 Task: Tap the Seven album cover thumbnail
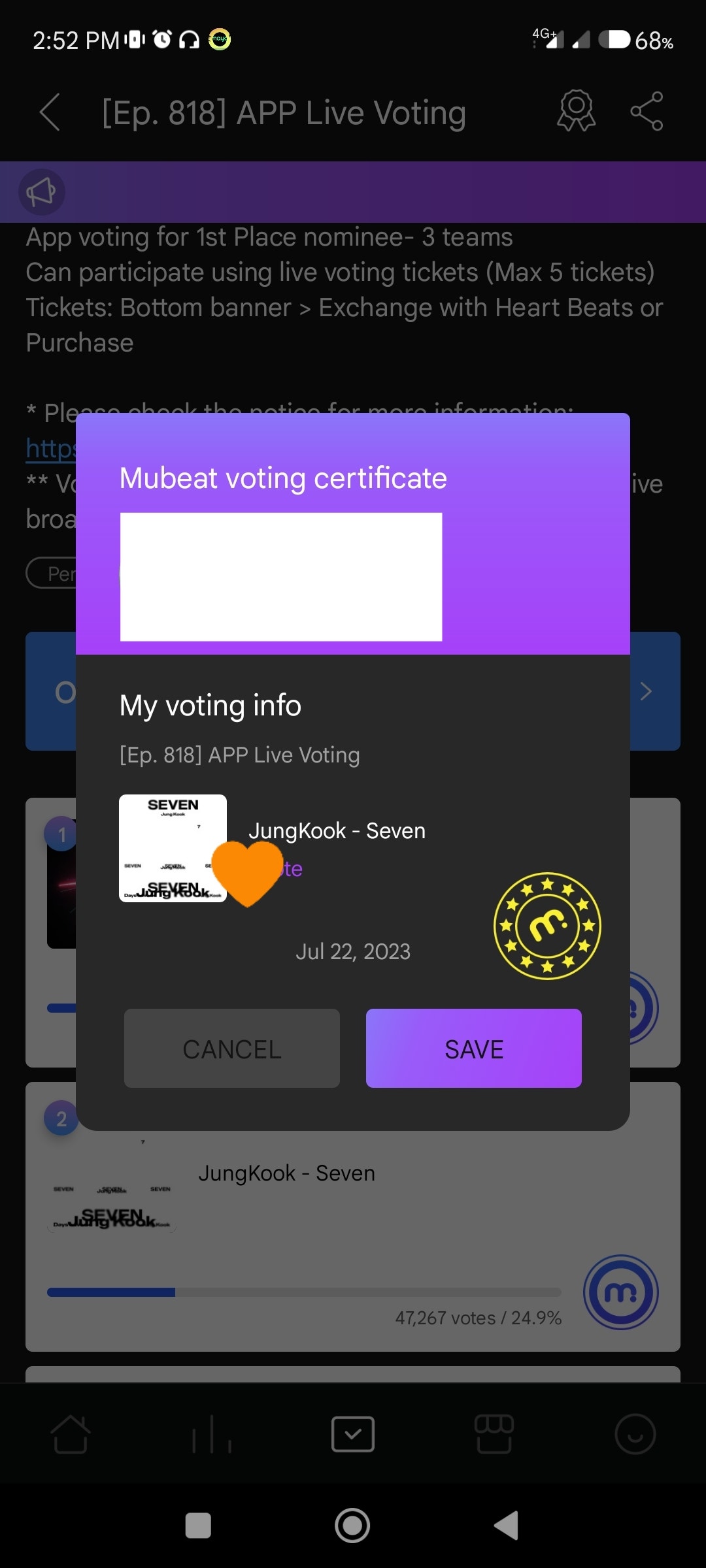(x=173, y=848)
